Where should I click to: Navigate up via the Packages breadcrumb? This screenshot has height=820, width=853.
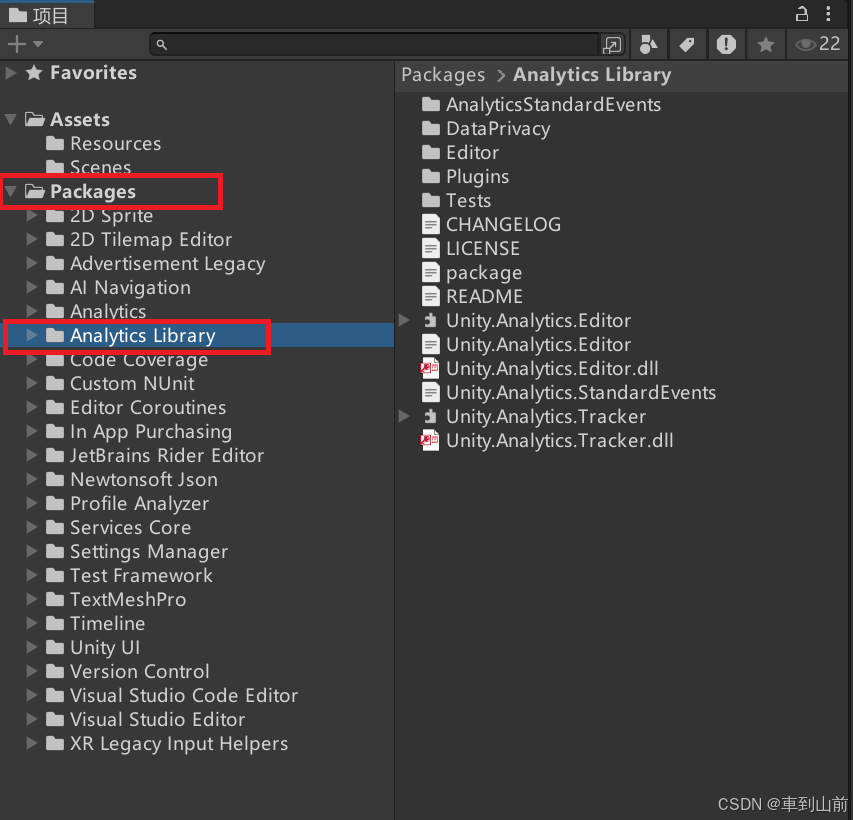coord(443,74)
